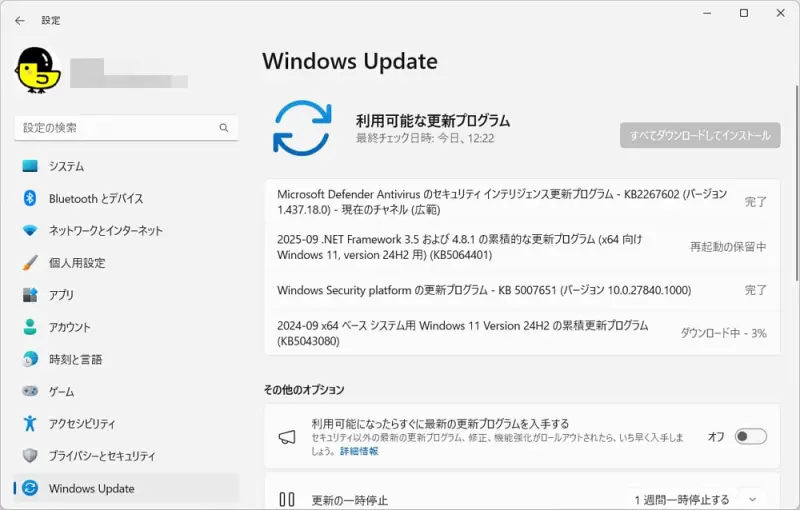Screen dimensions: 800x510
Task: Click the Windows Update sidebar icon
Action: click(30, 488)
